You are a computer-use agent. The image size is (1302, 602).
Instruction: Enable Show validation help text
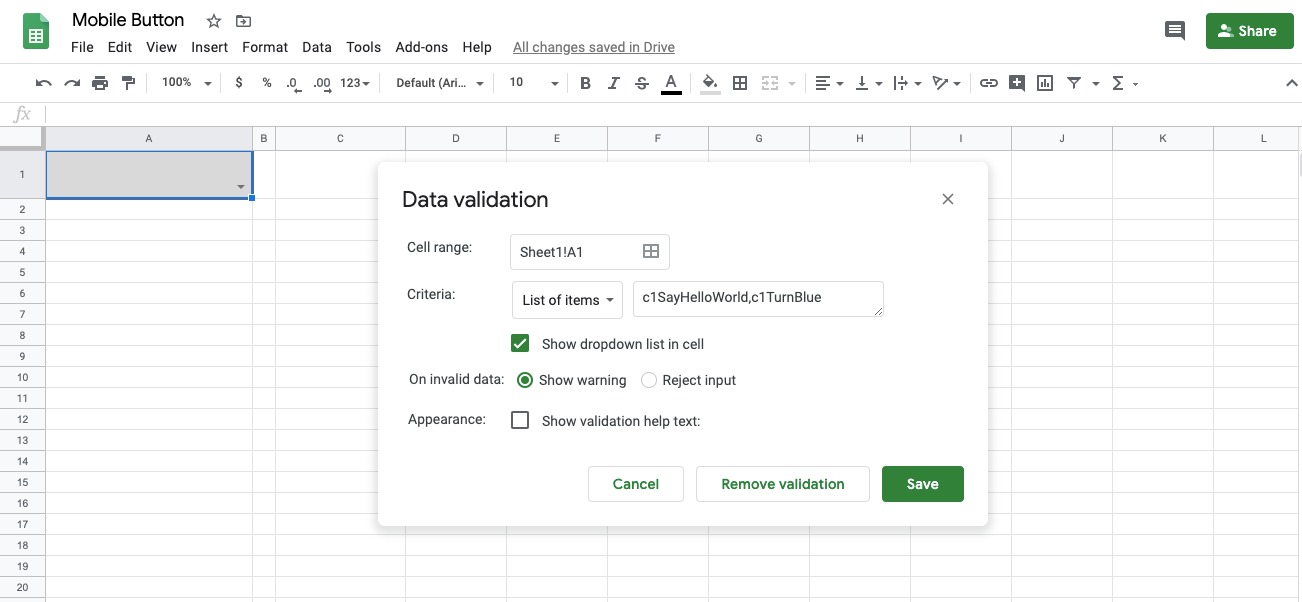point(520,420)
